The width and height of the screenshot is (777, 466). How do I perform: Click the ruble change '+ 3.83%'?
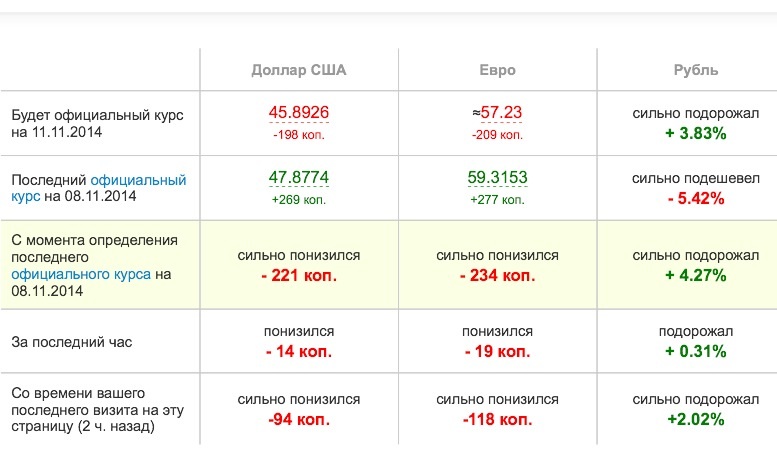pyautogui.click(x=696, y=133)
